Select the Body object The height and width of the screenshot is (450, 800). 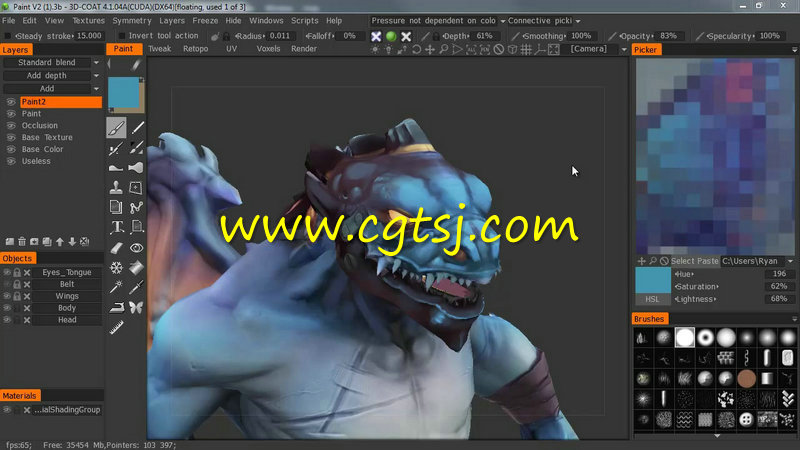point(67,308)
